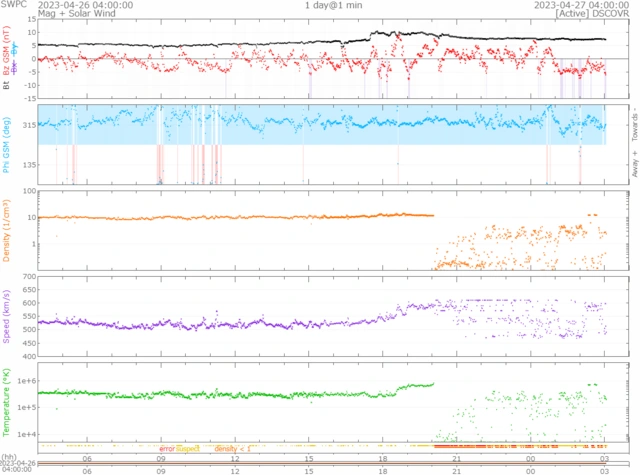Image resolution: width=640 pixels, height=475 pixels.
Task: Open the [Active] DSCOVR source selector
Action: [580, 14]
